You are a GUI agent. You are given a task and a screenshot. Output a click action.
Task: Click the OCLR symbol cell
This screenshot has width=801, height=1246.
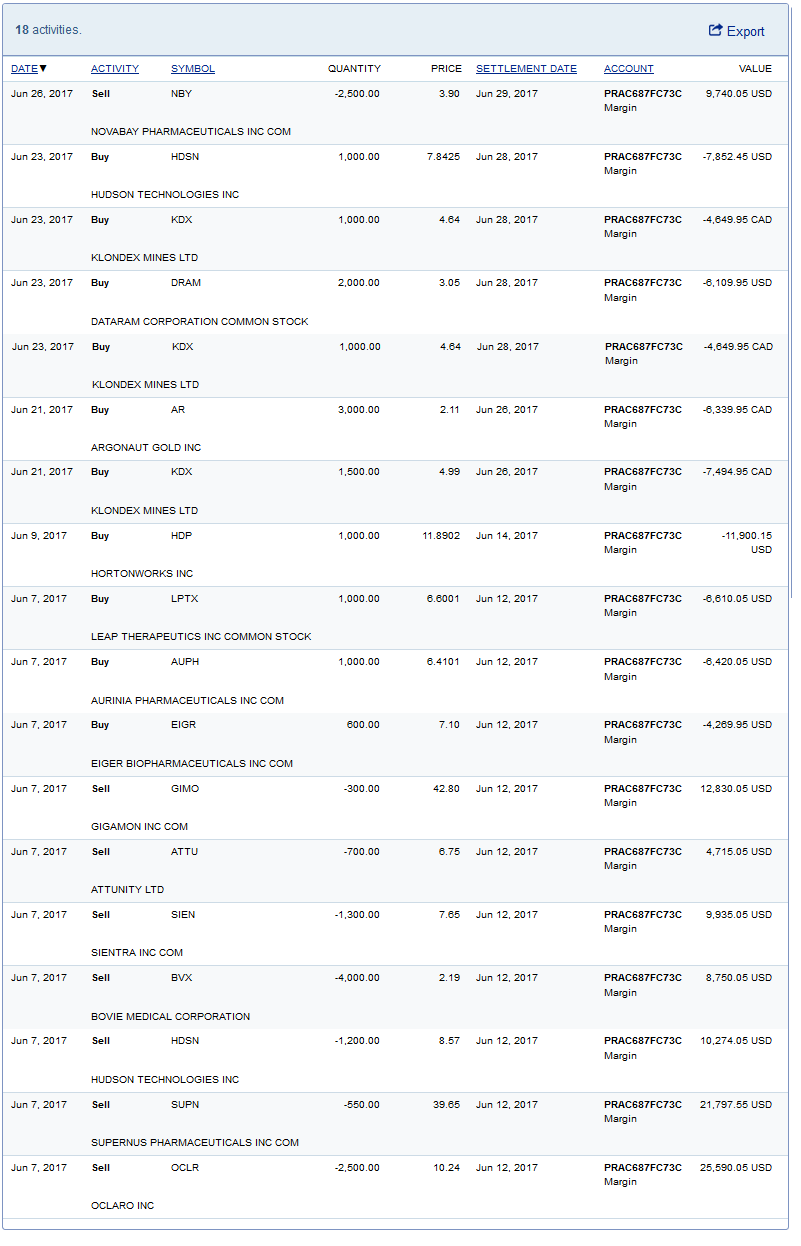tap(185, 1168)
